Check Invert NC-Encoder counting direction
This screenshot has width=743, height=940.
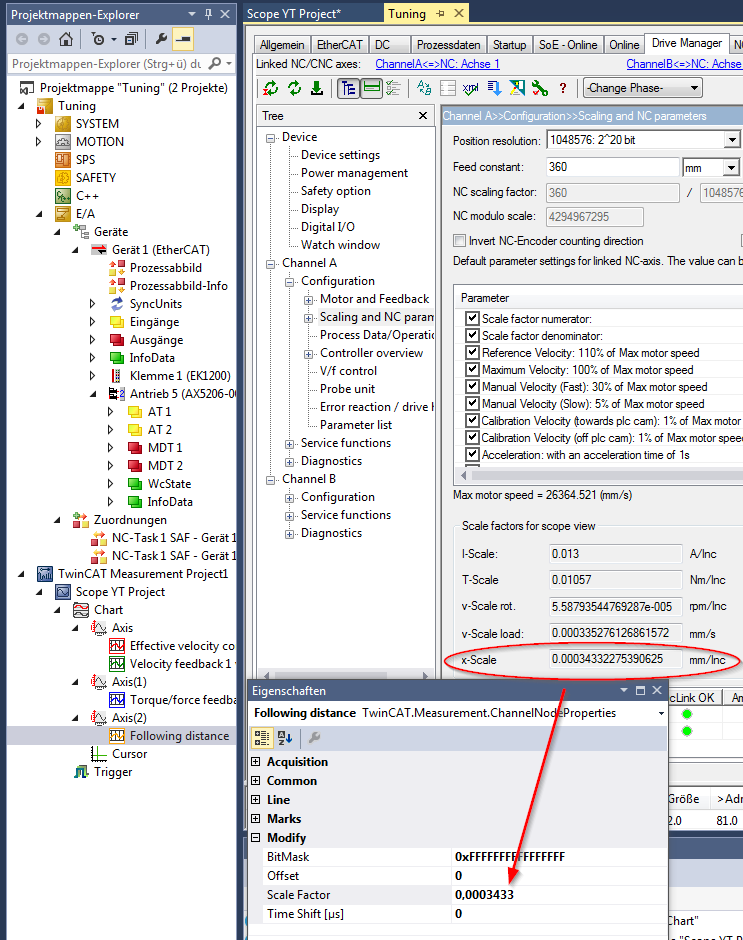coord(460,241)
